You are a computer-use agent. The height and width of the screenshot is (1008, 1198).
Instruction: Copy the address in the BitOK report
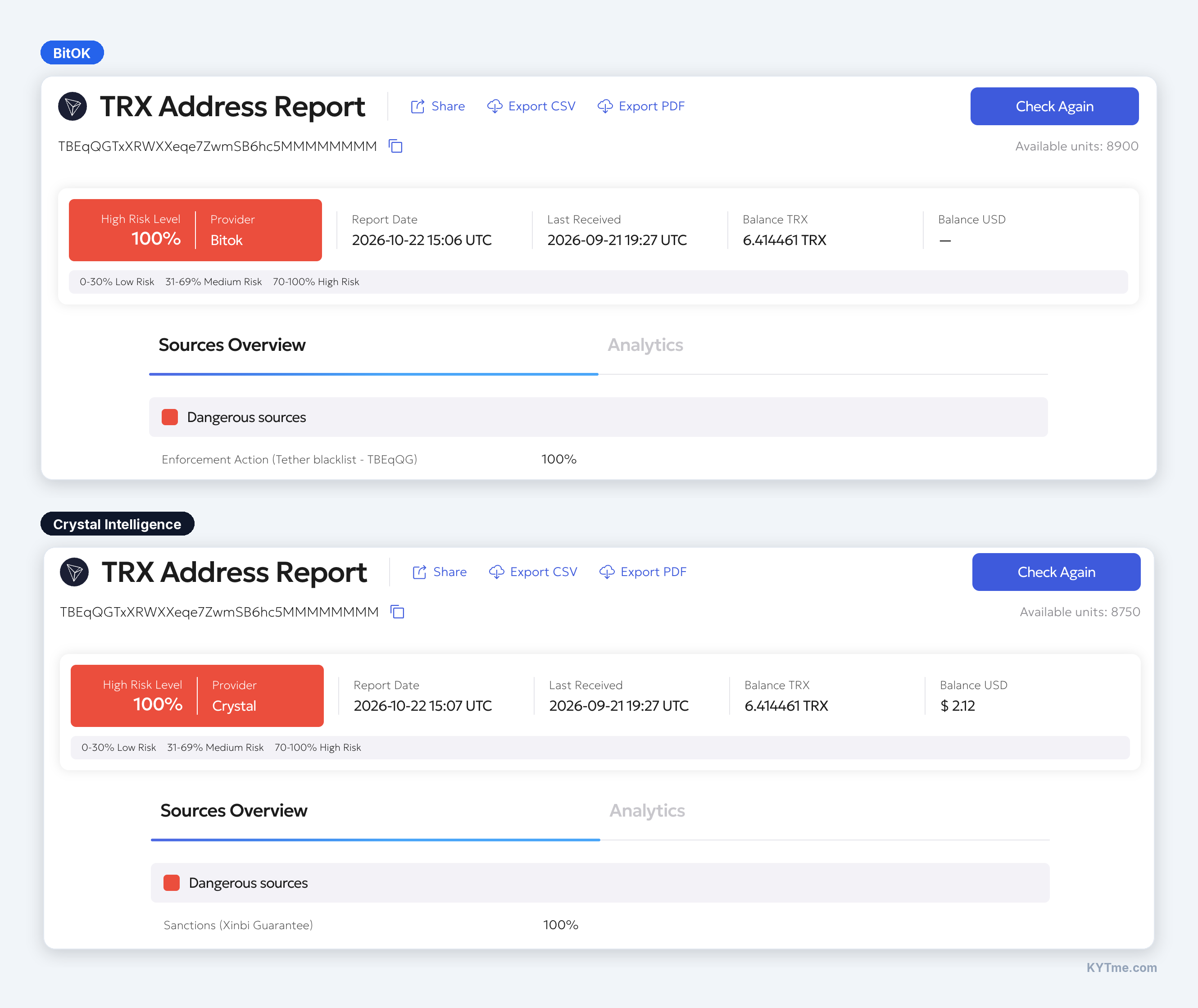(395, 146)
